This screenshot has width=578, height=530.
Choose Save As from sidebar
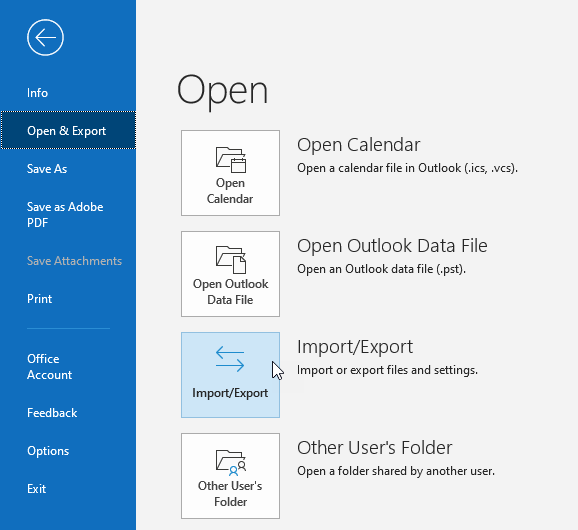(x=47, y=169)
